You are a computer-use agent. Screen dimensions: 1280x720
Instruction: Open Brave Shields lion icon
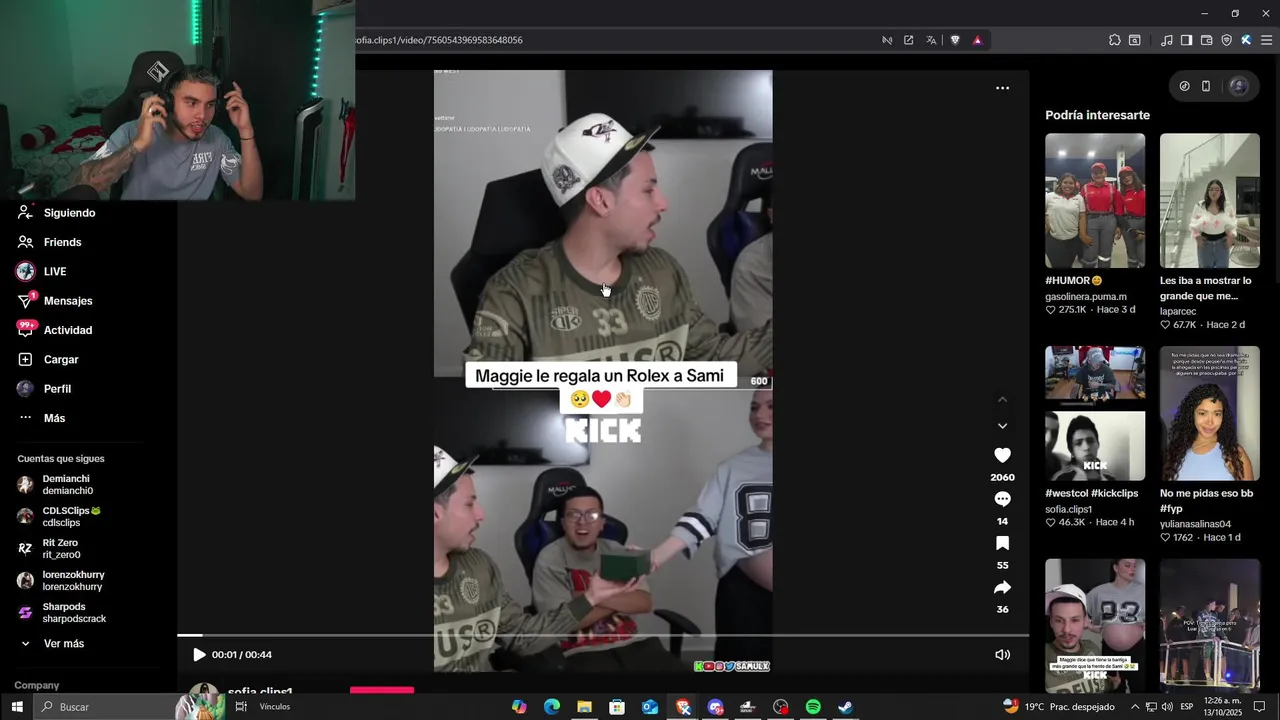(x=955, y=40)
